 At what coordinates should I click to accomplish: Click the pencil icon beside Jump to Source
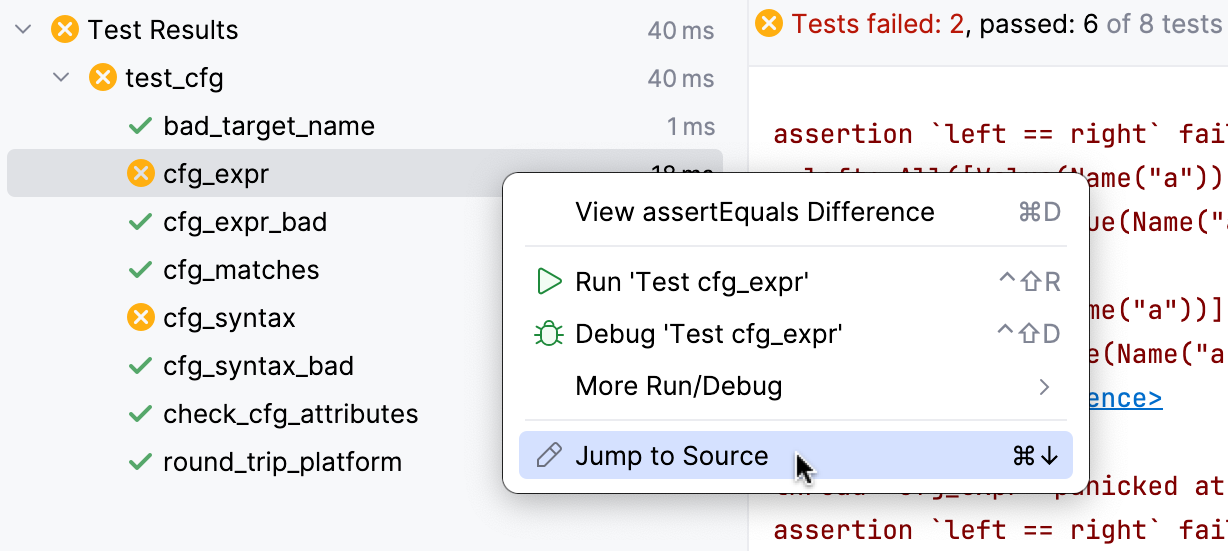tap(549, 456)
